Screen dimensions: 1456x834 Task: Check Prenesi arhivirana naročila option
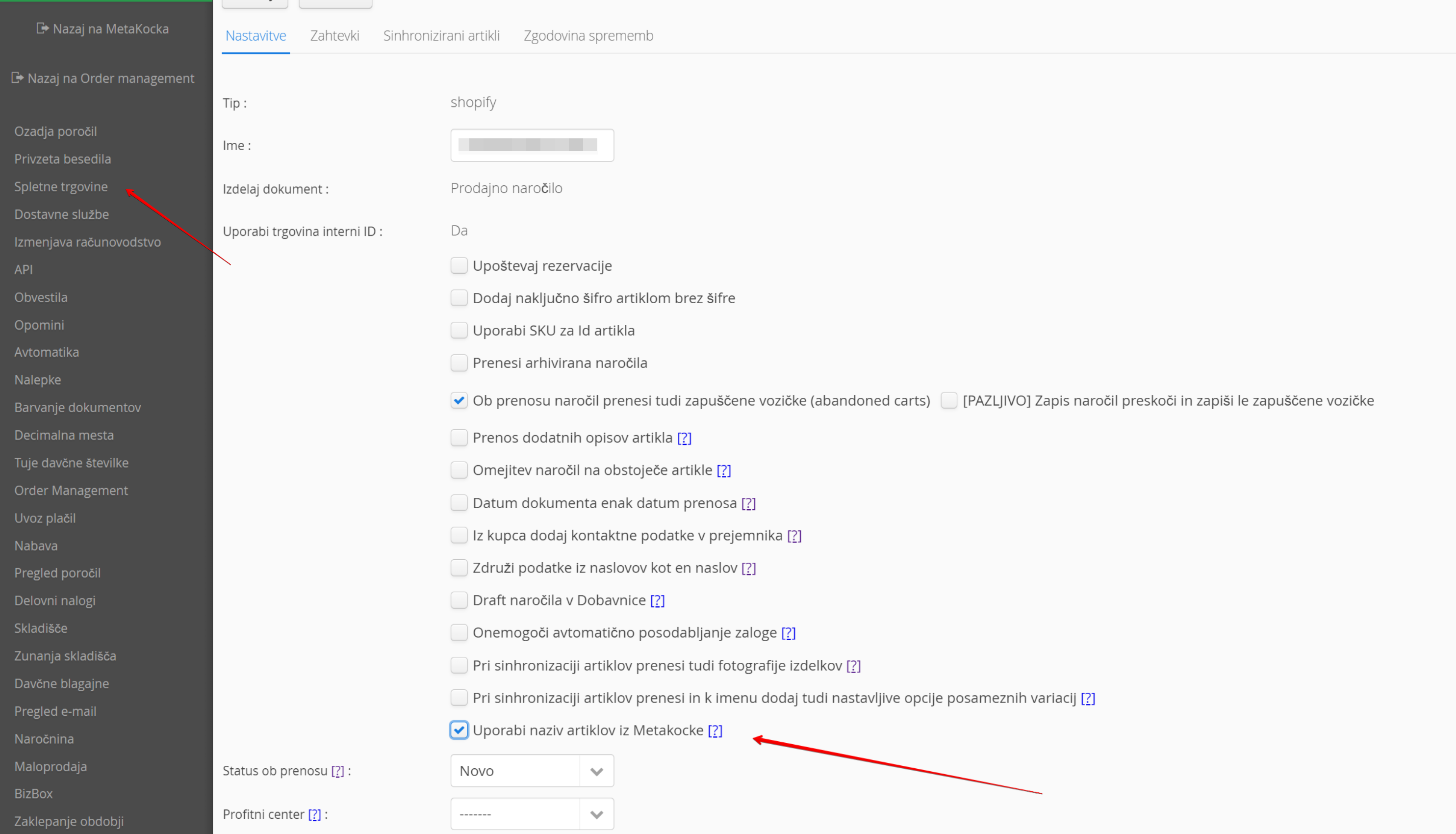(459, 363)
